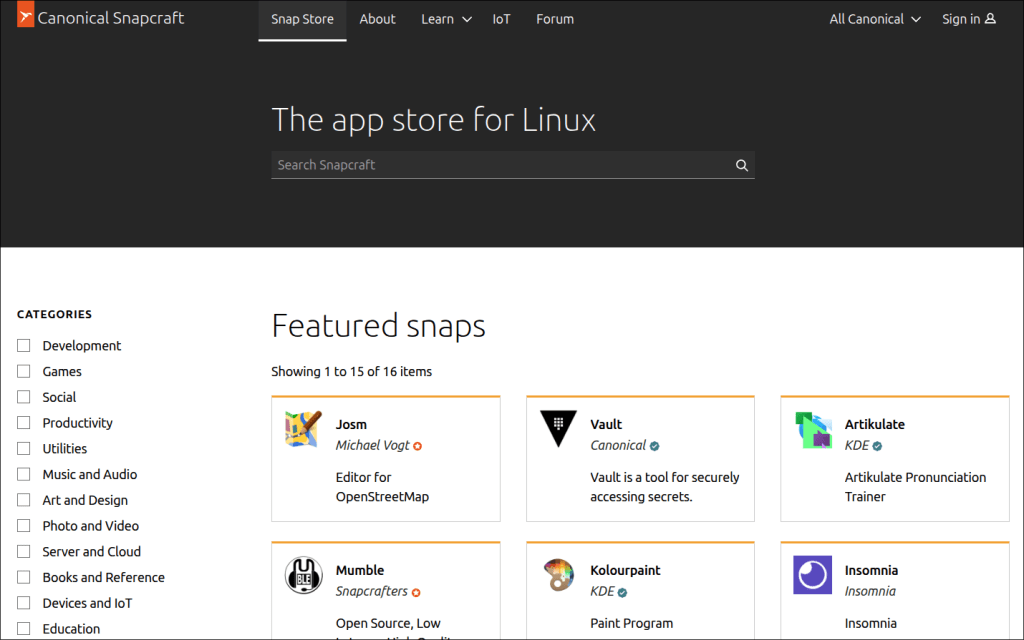Expand the Learn dropdown menu
The image size is (1024, 640).
pos(446,19)
